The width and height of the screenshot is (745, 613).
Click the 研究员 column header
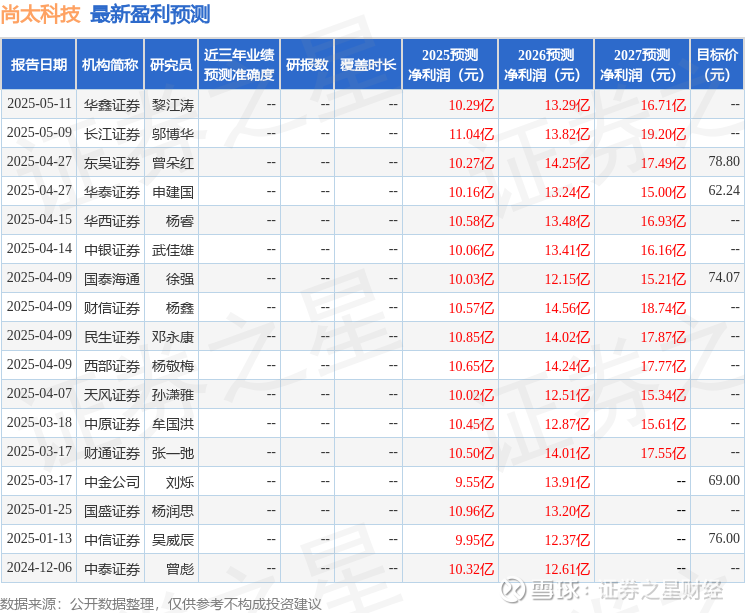(x=171, y=65)
